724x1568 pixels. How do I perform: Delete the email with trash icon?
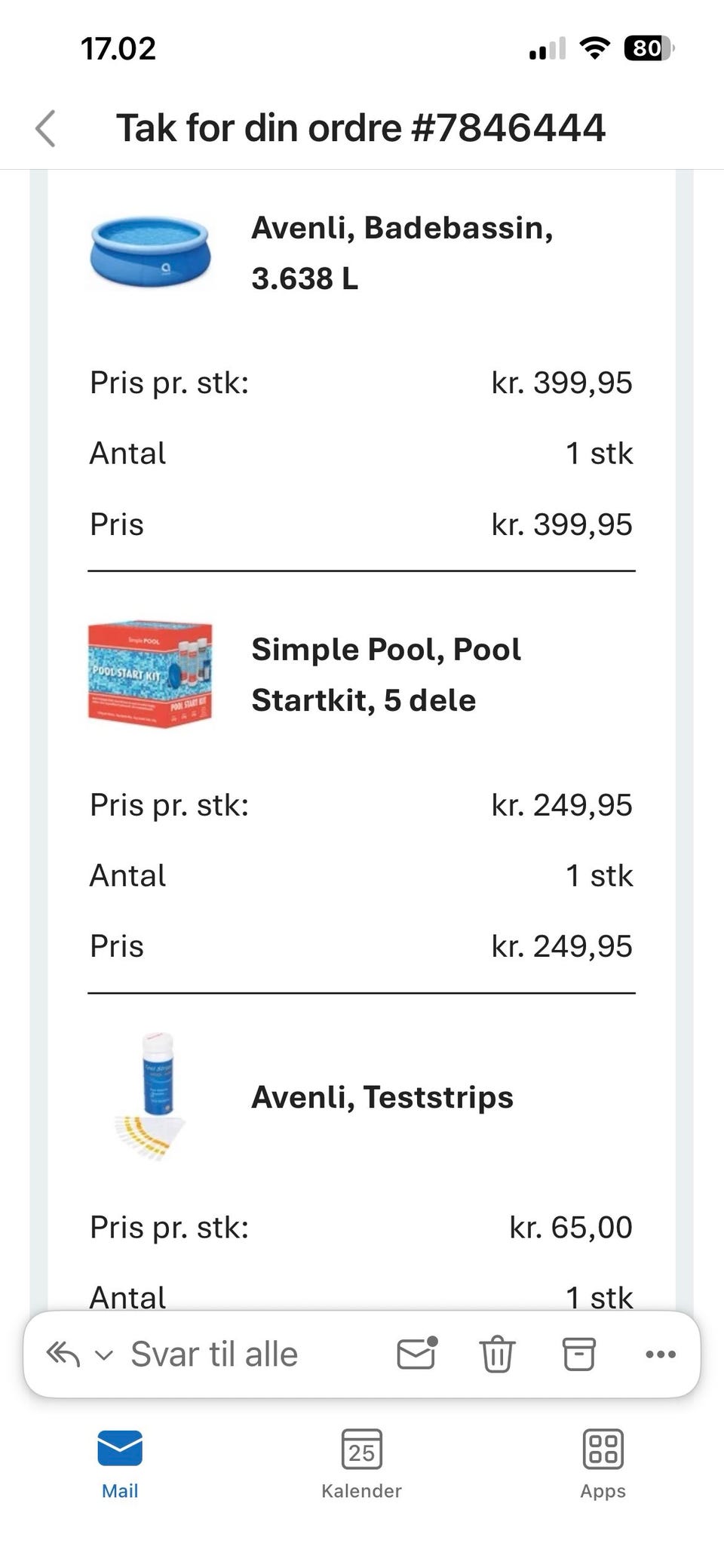tap(498, 1354)
